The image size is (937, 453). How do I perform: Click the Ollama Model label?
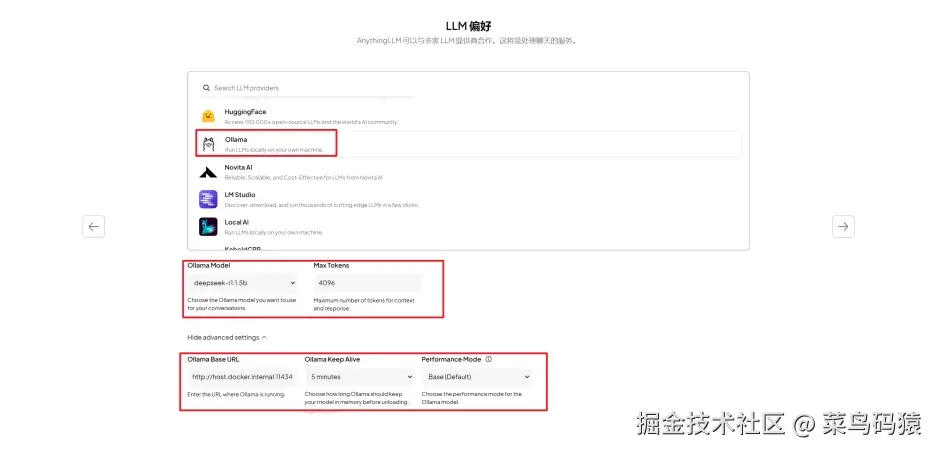click(209, 265)
